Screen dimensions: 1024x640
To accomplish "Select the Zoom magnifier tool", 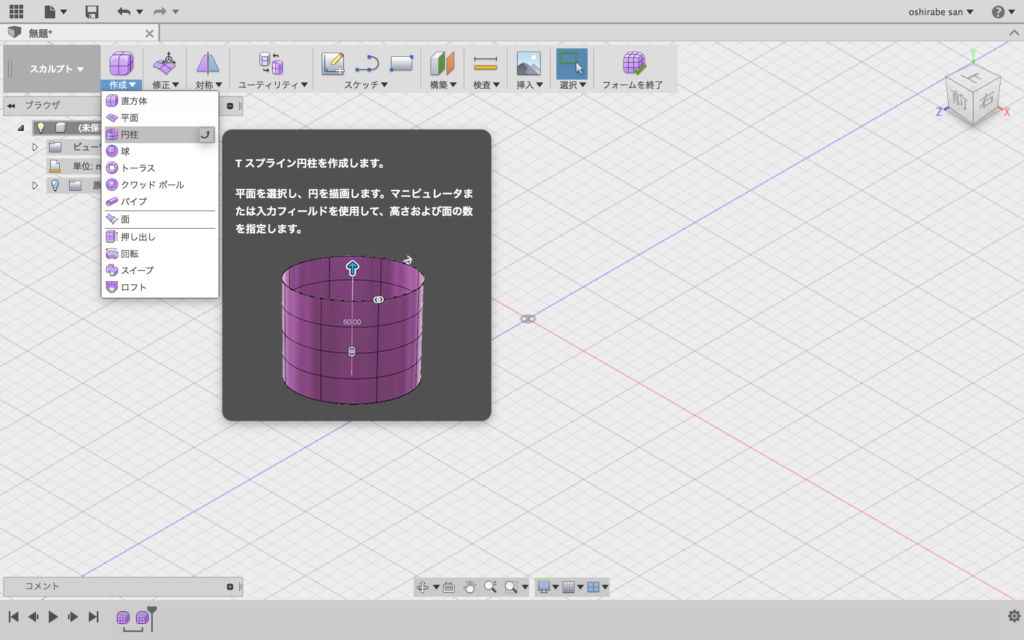I will pyautogui.click(x=490, y=587).
